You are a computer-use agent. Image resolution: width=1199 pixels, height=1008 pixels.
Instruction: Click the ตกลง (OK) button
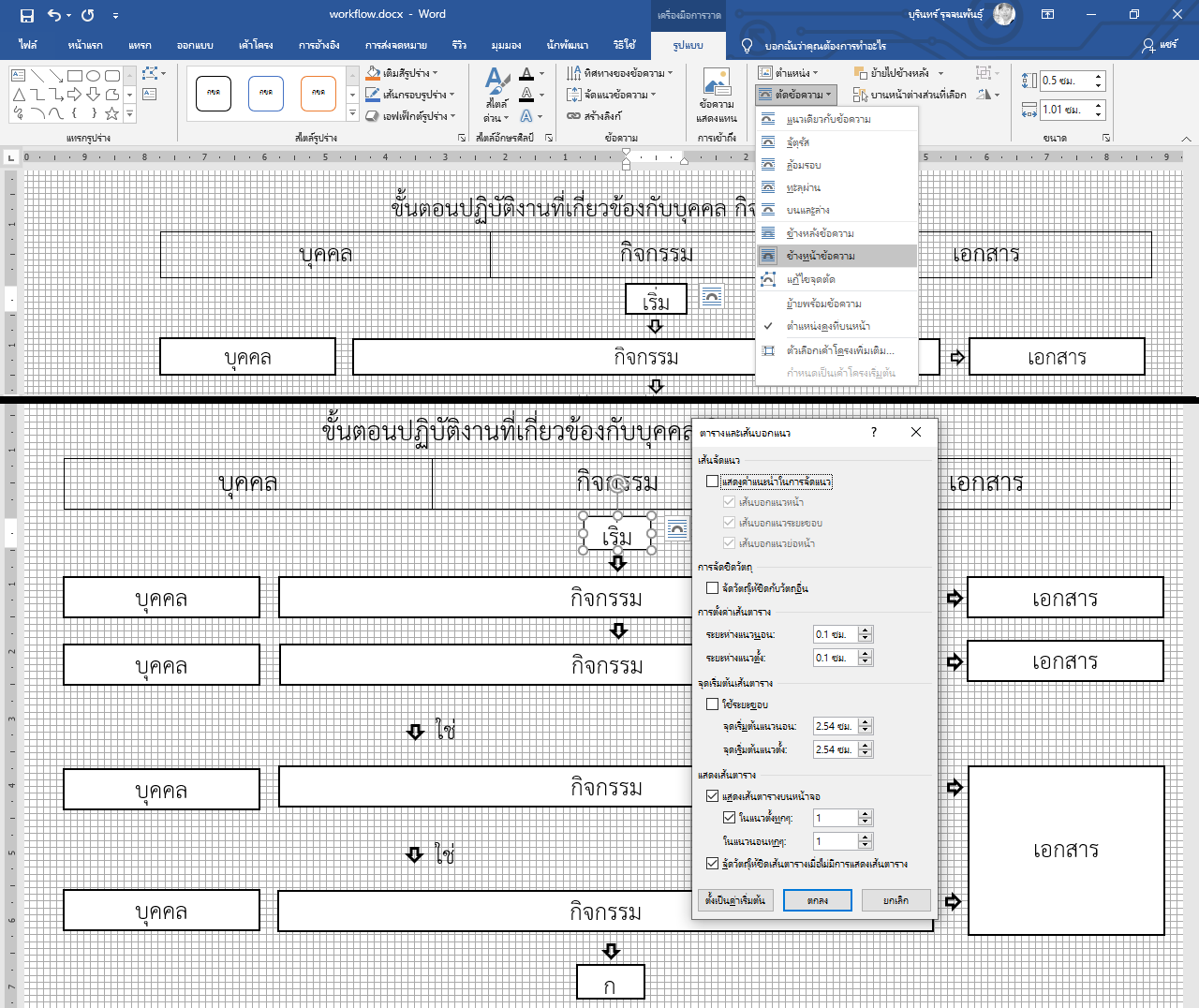coord(817,900)
